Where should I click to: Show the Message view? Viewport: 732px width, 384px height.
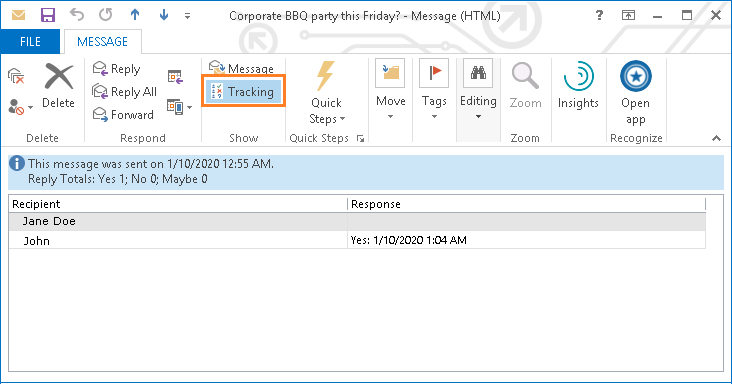tap(241, 69)
